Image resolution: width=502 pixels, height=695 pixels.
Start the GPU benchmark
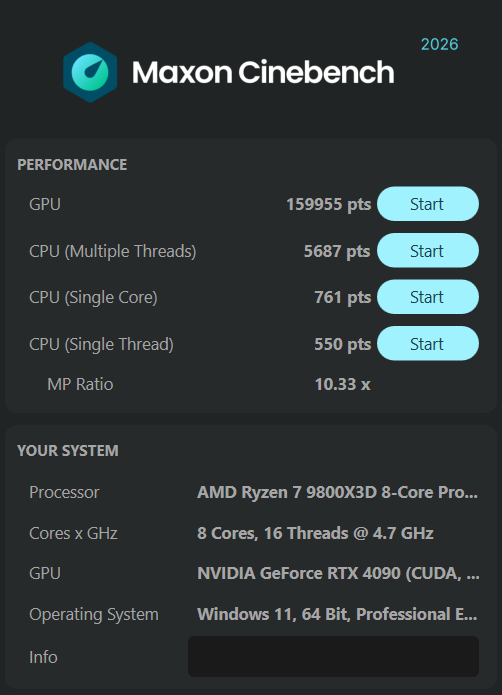coord(428,204)
